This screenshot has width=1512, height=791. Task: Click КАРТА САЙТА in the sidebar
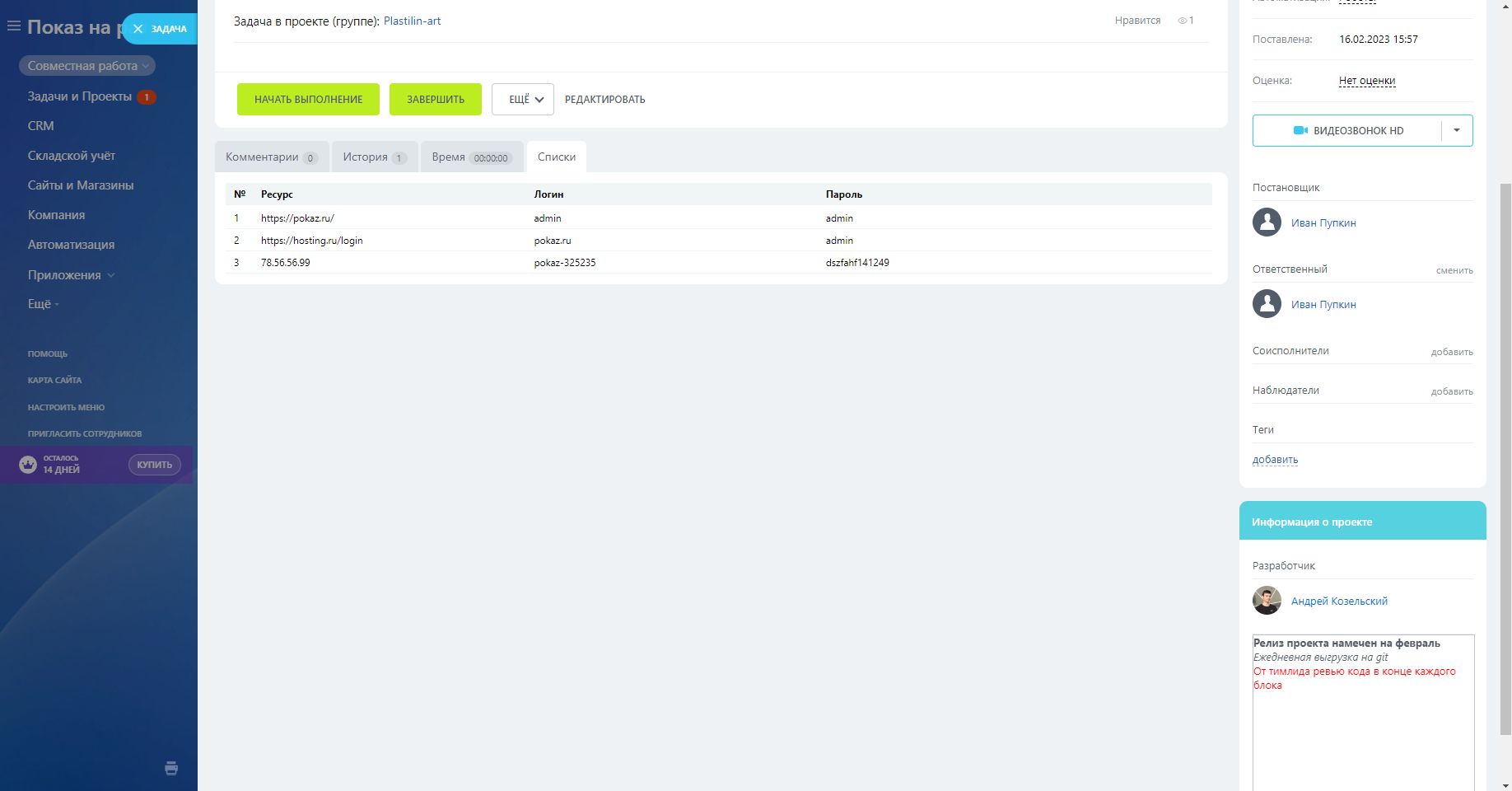coord(54,381)
